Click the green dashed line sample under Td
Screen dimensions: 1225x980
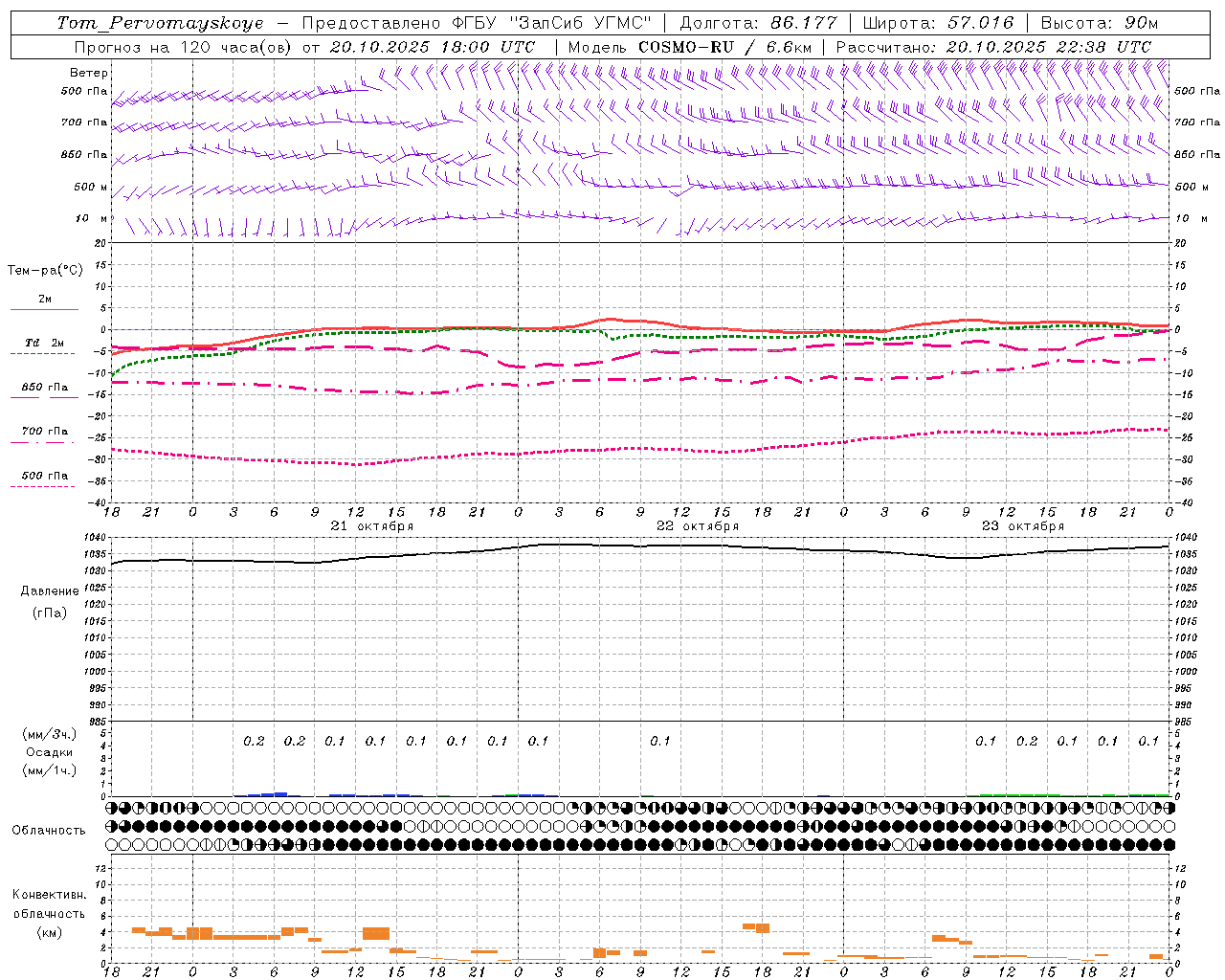(42, 354)
